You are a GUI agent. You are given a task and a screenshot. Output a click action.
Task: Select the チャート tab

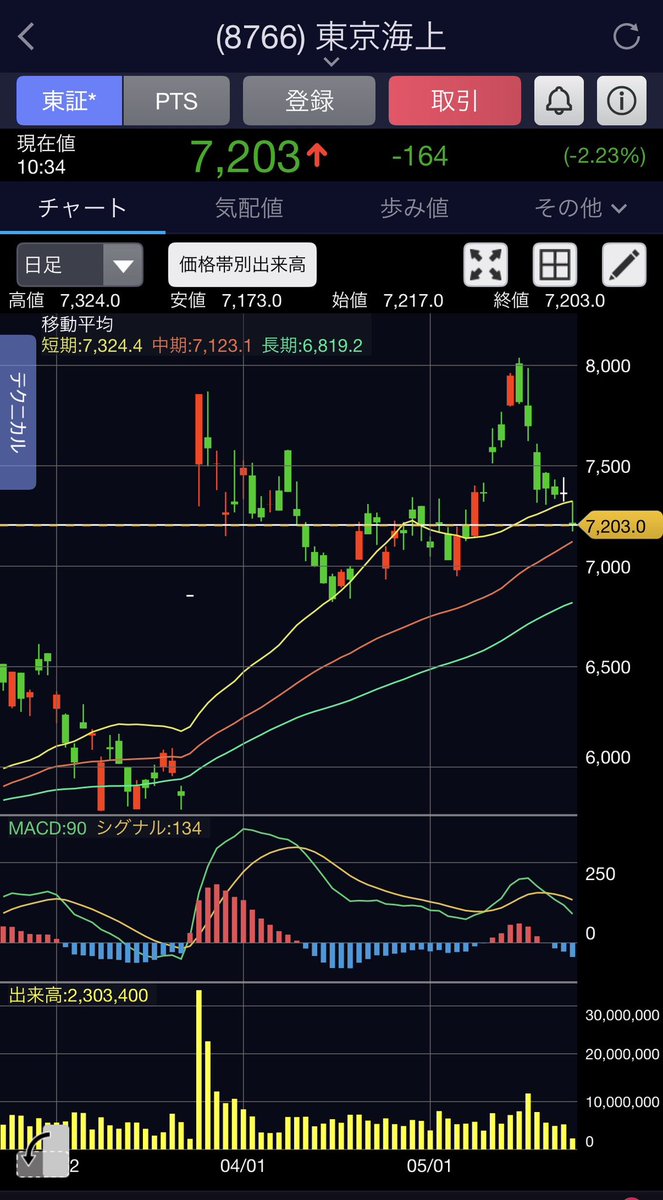(82, 207)
